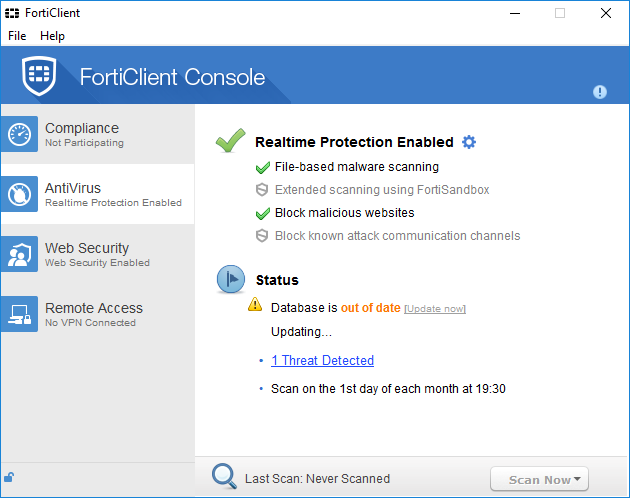Click the Last Scan magnifier icon
Screen dimensions: 630x498
(224, 476)
